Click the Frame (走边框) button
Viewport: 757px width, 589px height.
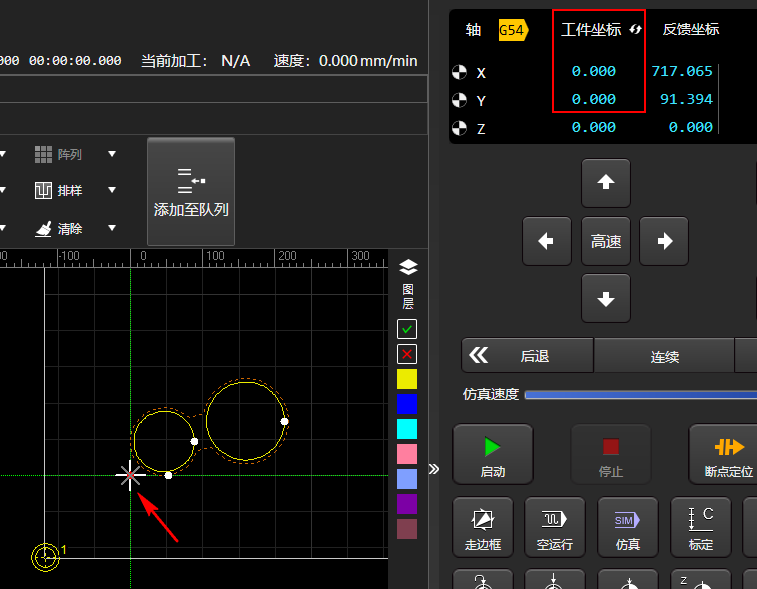[483, 527]
